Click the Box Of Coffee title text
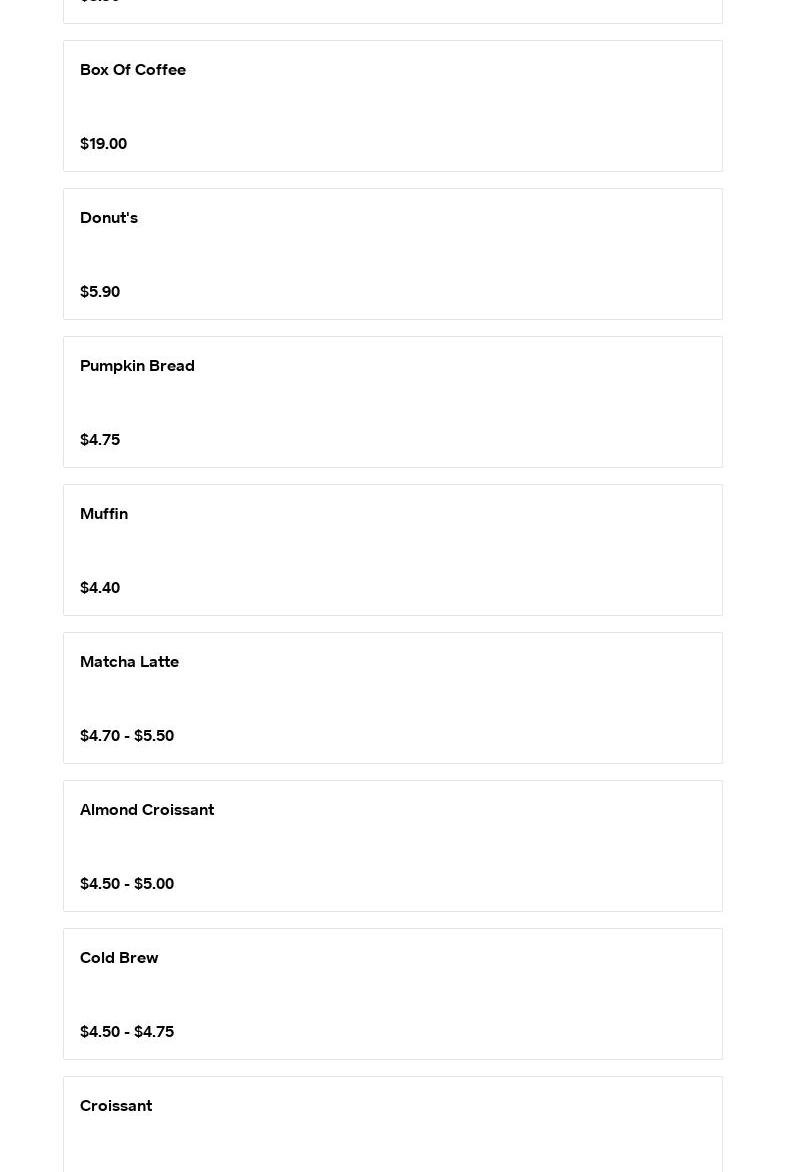The height and width of the screenshot is (1172, 785). pyautogui.click(x=133, y=70)
